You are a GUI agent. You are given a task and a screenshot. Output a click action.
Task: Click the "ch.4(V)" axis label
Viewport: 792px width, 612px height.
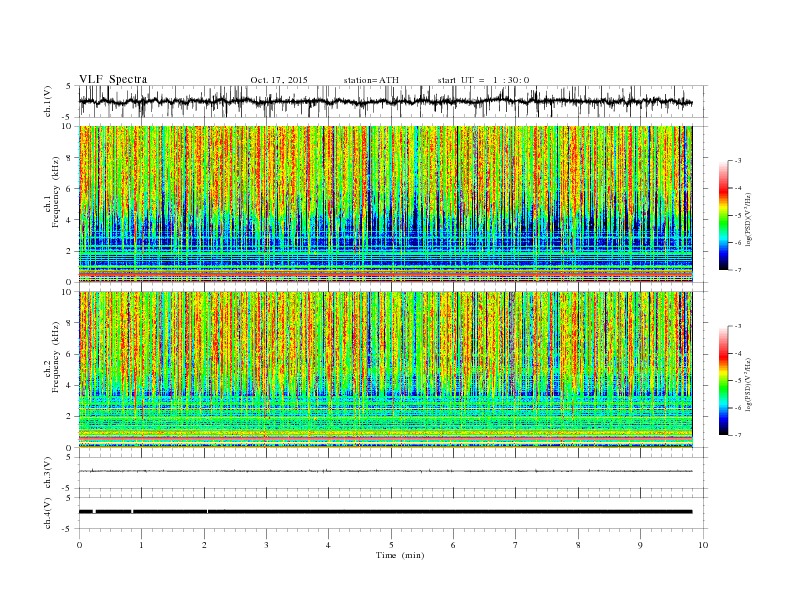[48, 513]
